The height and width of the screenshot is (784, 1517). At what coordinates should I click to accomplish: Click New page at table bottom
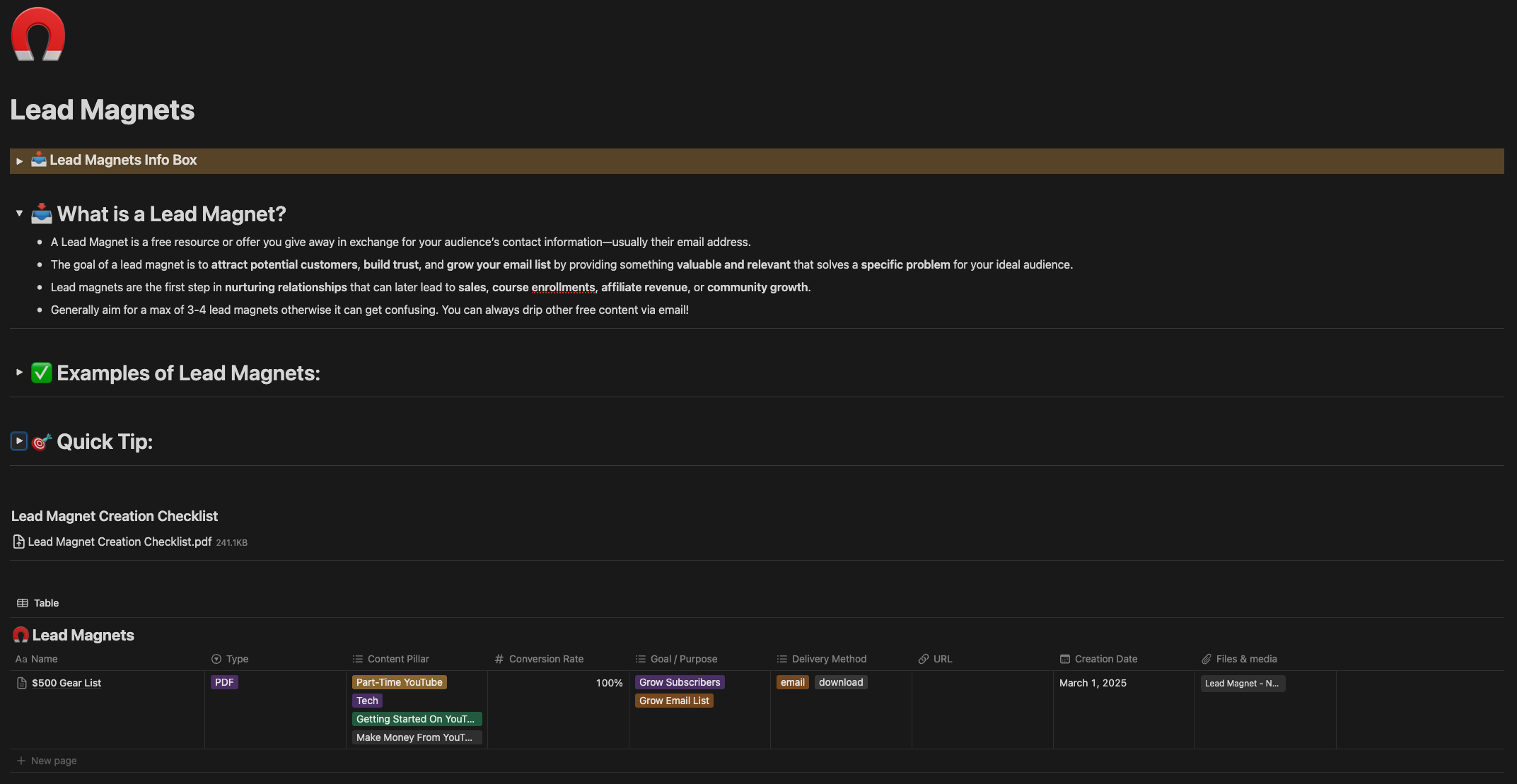[x=53, y=761]
